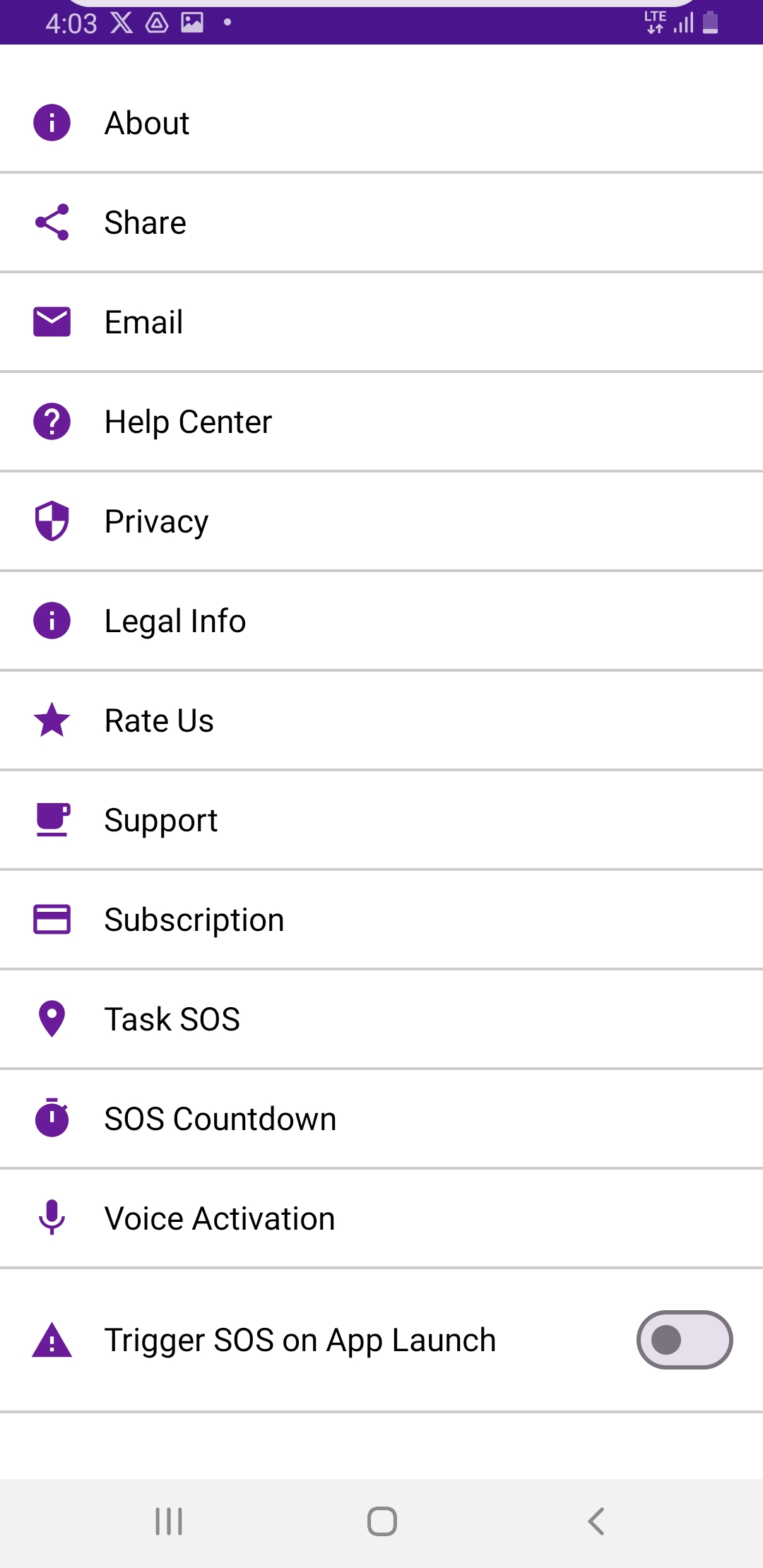Tap the Task SOS location pin icon
The image size is (763, 1568).
pos(52,1019)
